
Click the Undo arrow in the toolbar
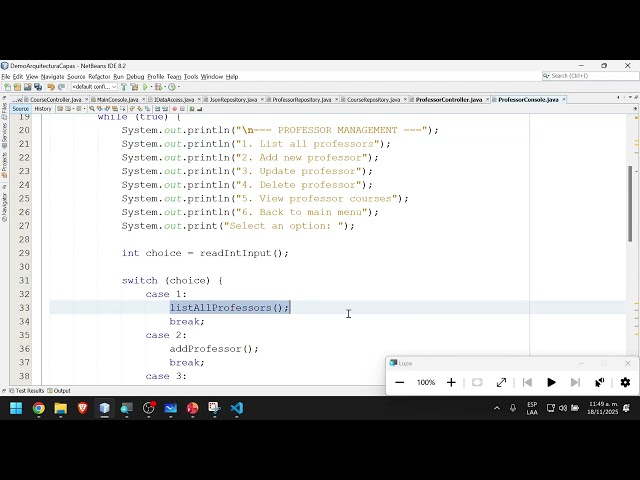(50, 87)
